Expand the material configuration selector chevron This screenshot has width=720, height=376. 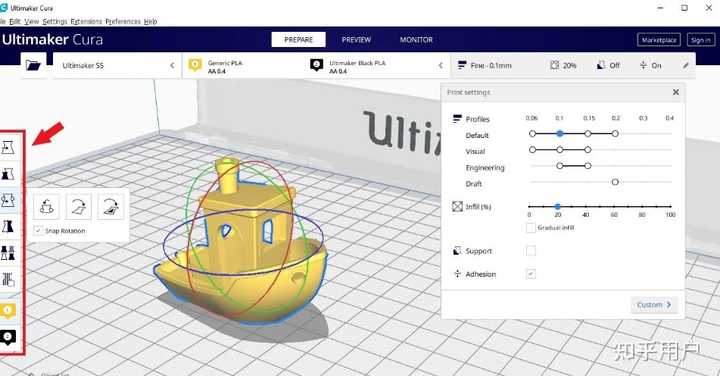(x=441, y=66)
